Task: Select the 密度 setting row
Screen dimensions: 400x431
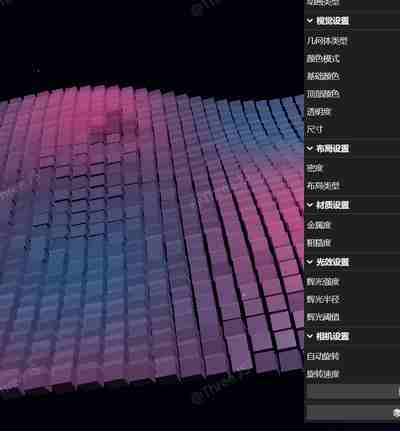Action: pyautogui.click(x=352, y=168)
